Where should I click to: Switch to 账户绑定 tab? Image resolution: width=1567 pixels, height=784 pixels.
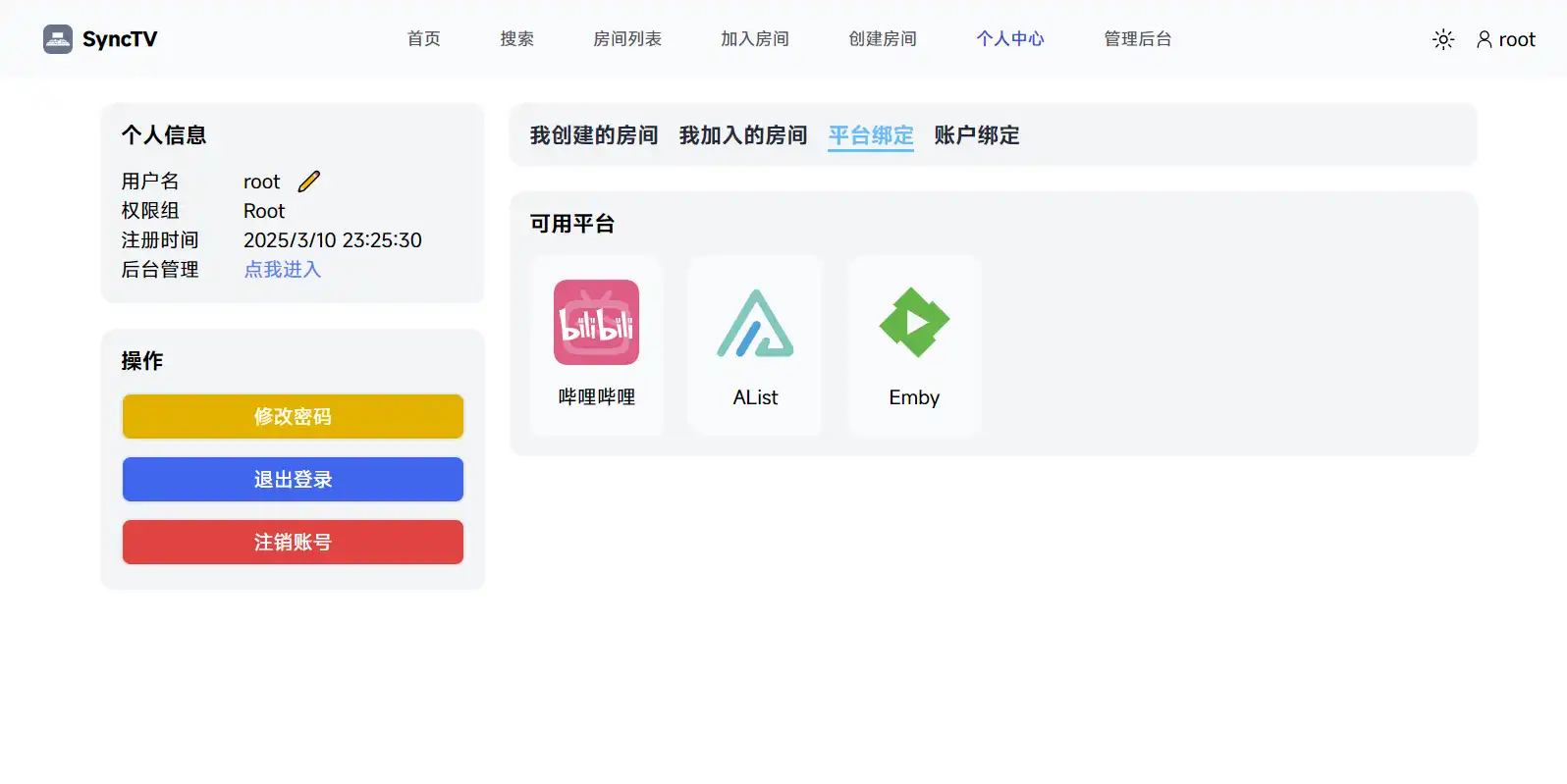tap(977, 135)
